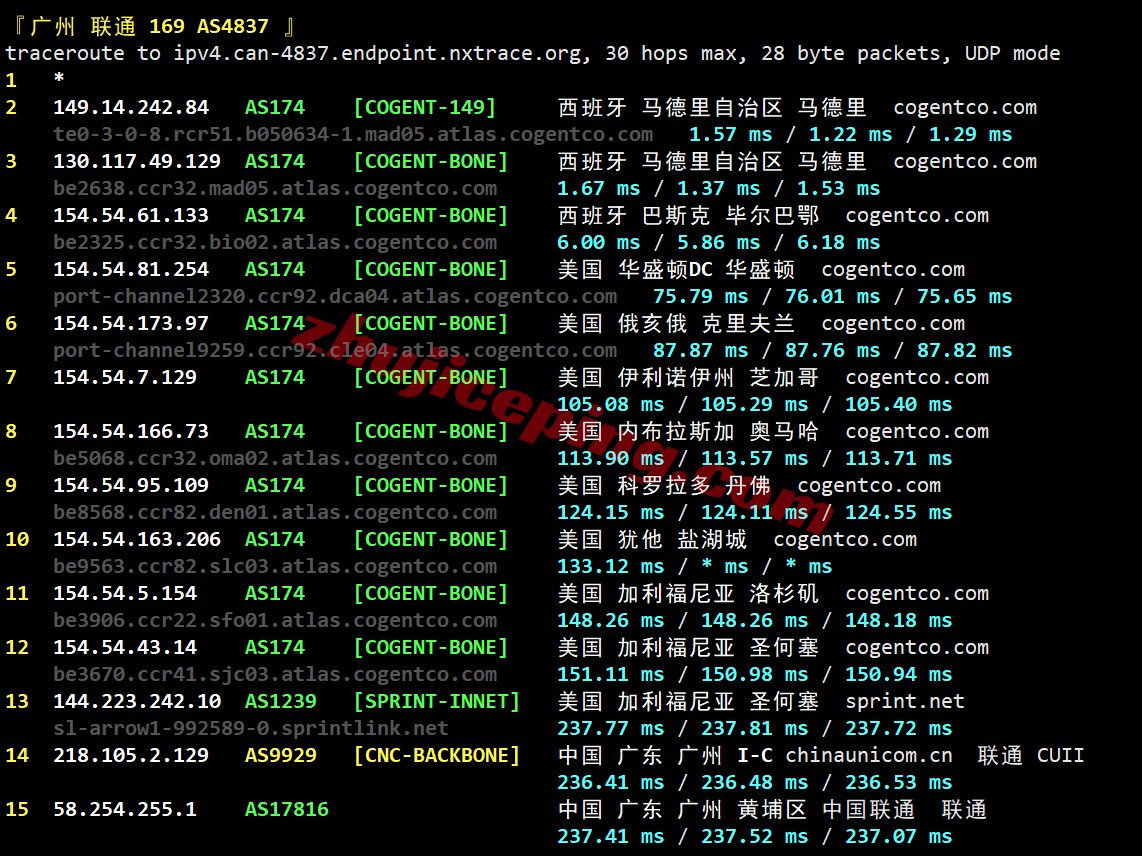The image size is (1142, 856).
Task: Click location text 美国 伊利诺伊州 芝加哥
Action: point(688,377)
